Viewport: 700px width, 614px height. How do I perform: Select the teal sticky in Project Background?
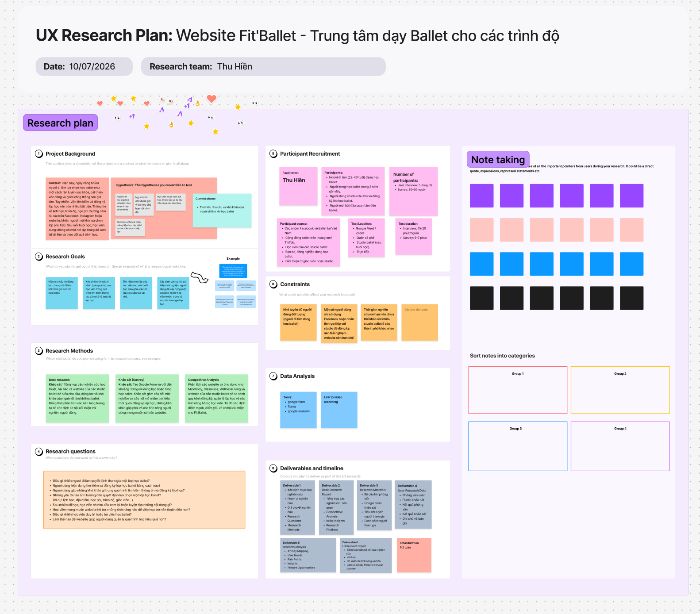tap(222, 210)
